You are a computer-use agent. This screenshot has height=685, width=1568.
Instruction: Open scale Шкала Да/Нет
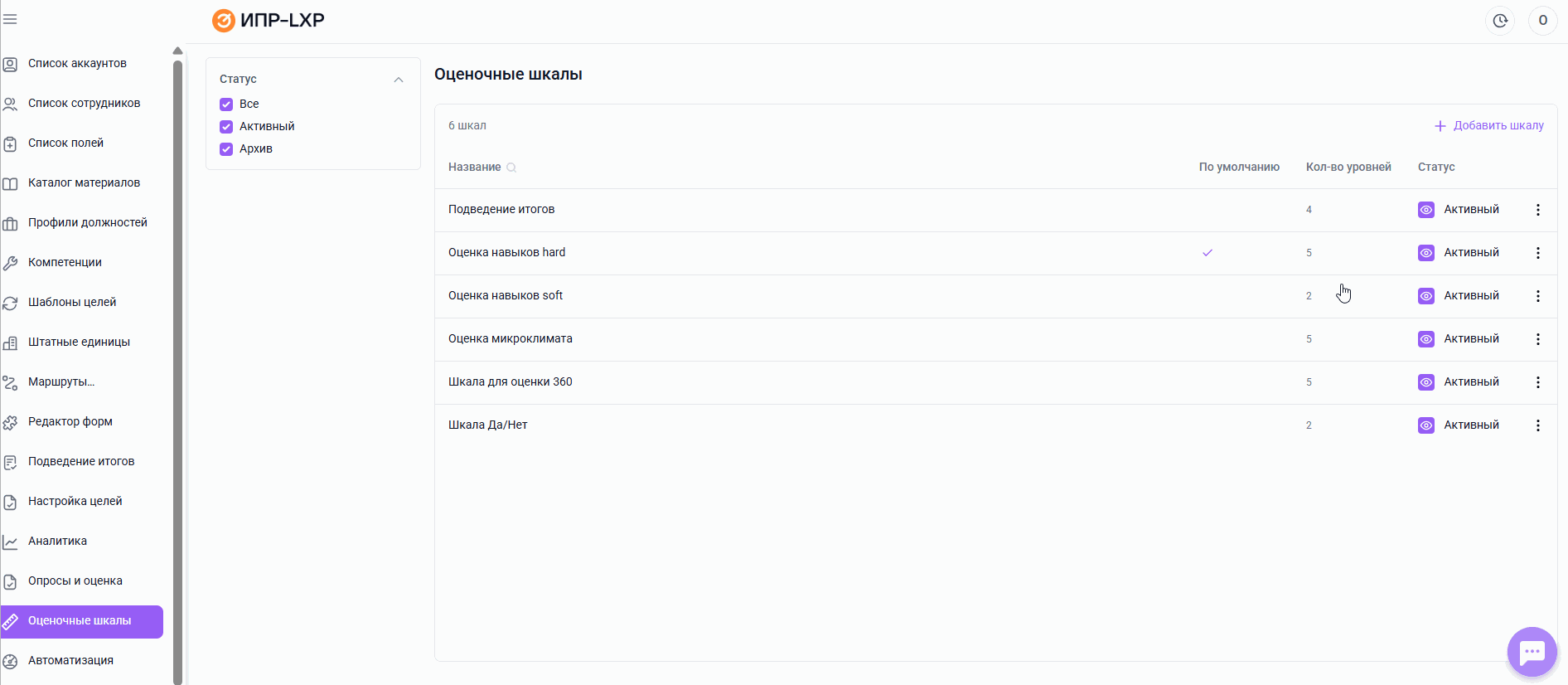(488, 425)
